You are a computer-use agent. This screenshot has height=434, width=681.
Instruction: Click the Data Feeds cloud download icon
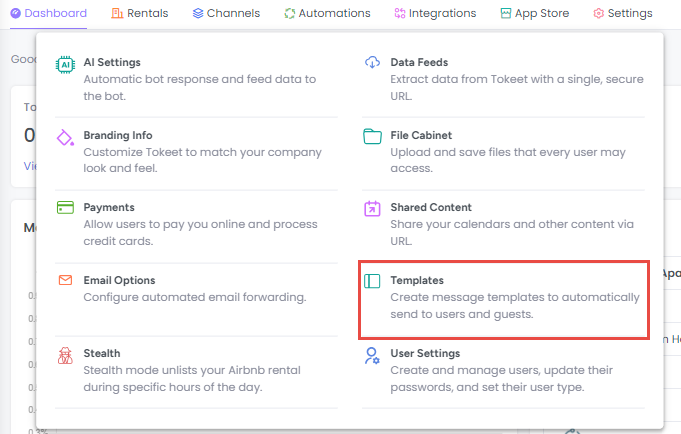point(372,63)
